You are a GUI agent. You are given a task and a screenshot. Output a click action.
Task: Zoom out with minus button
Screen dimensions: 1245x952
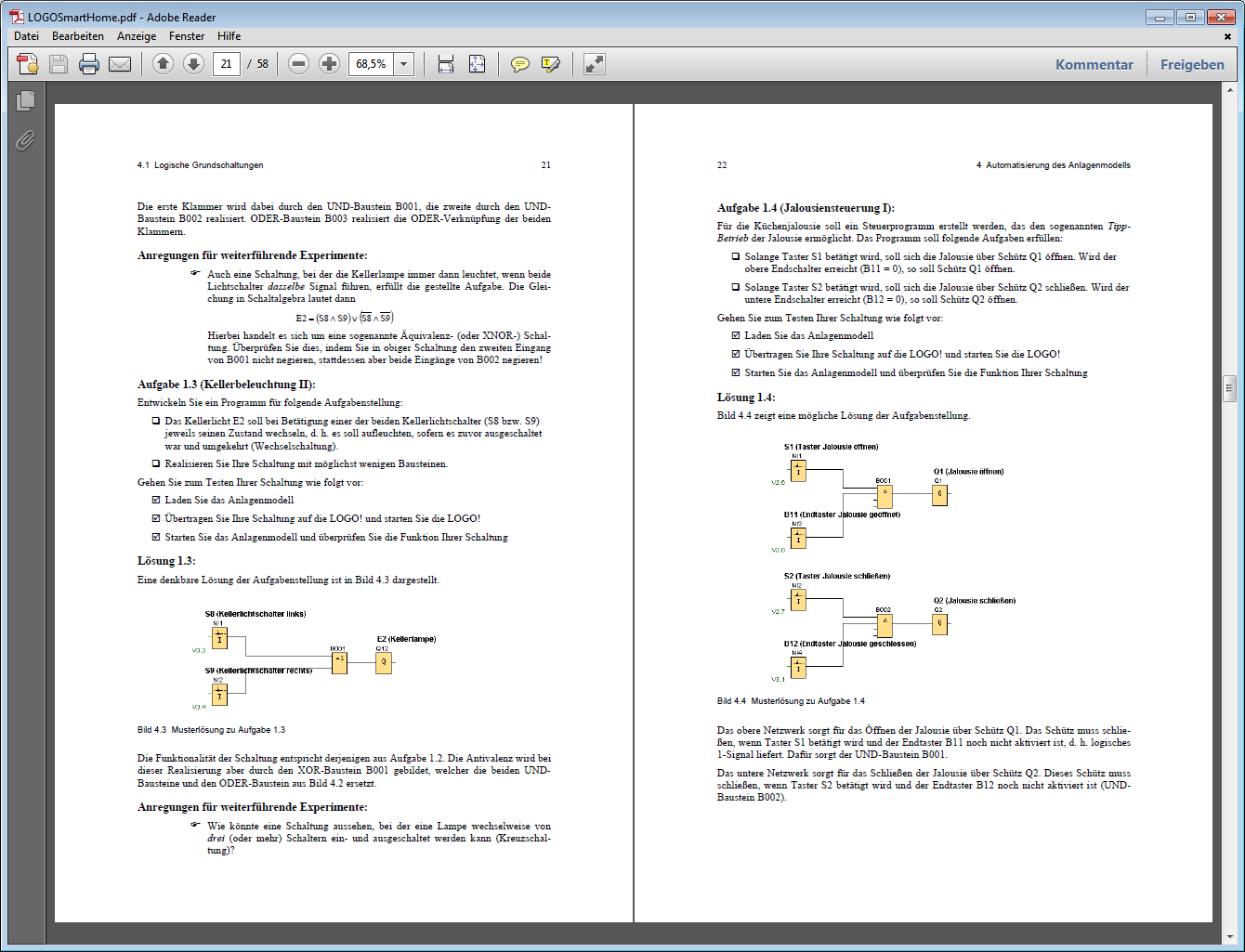(298, 63)
